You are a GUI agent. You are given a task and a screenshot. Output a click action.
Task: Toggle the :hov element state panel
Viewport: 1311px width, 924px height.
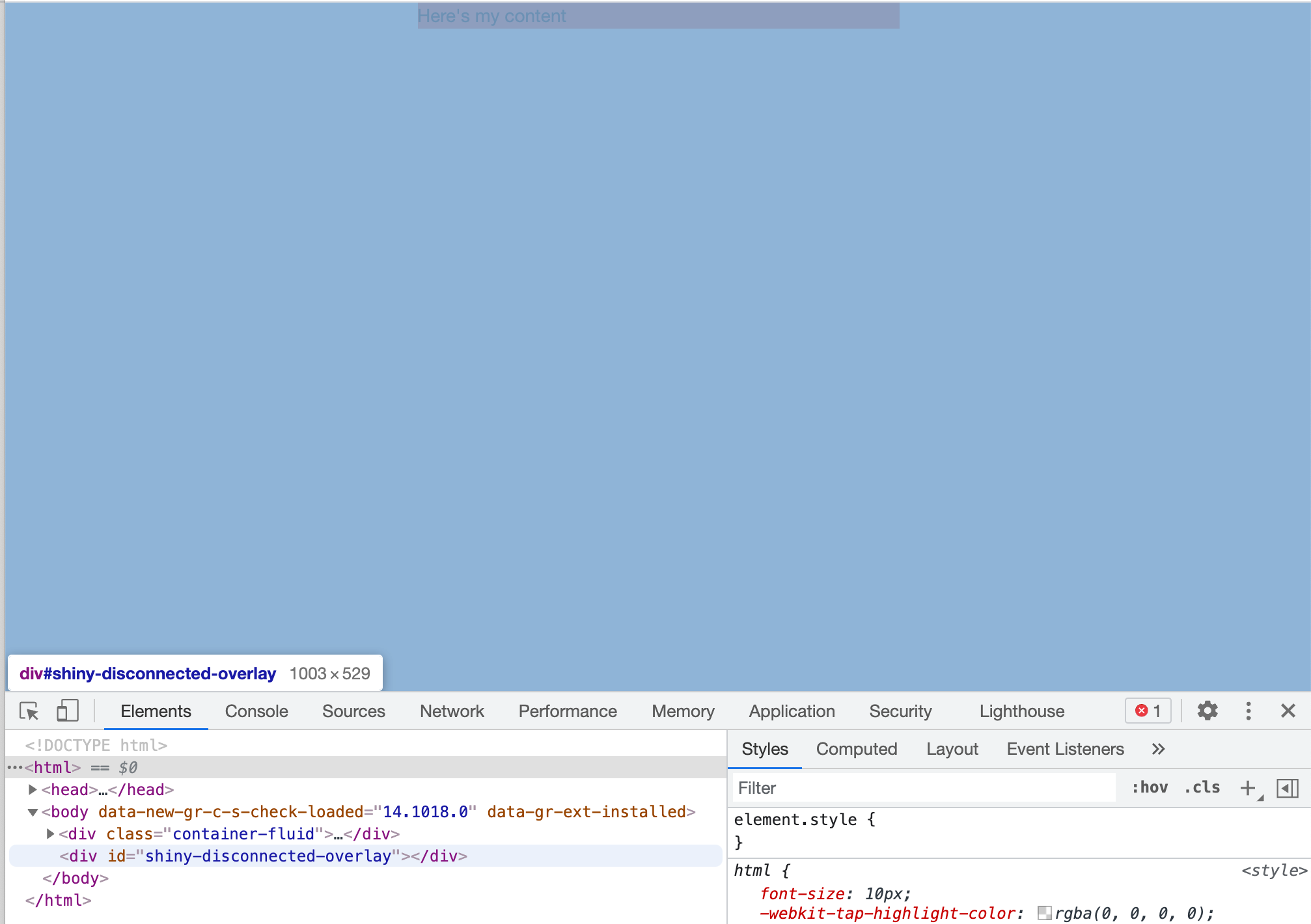1150,788
